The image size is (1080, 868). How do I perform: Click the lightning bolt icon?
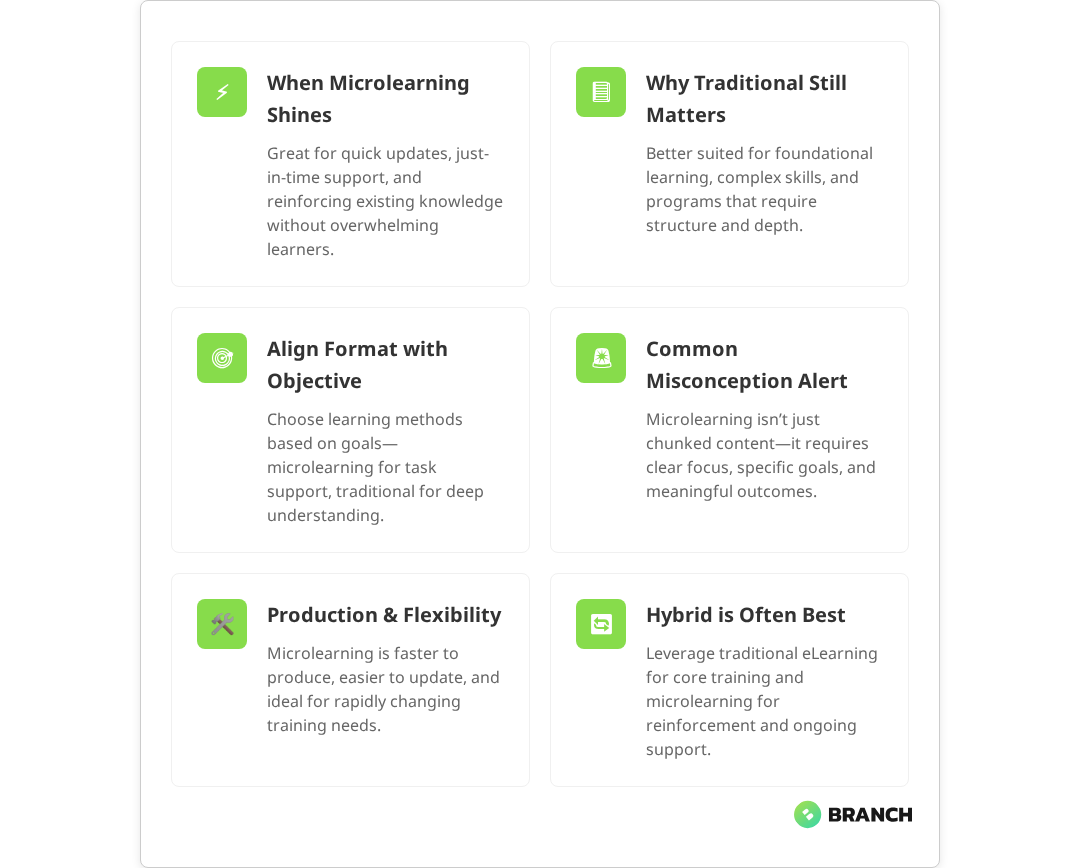[222, 92]
